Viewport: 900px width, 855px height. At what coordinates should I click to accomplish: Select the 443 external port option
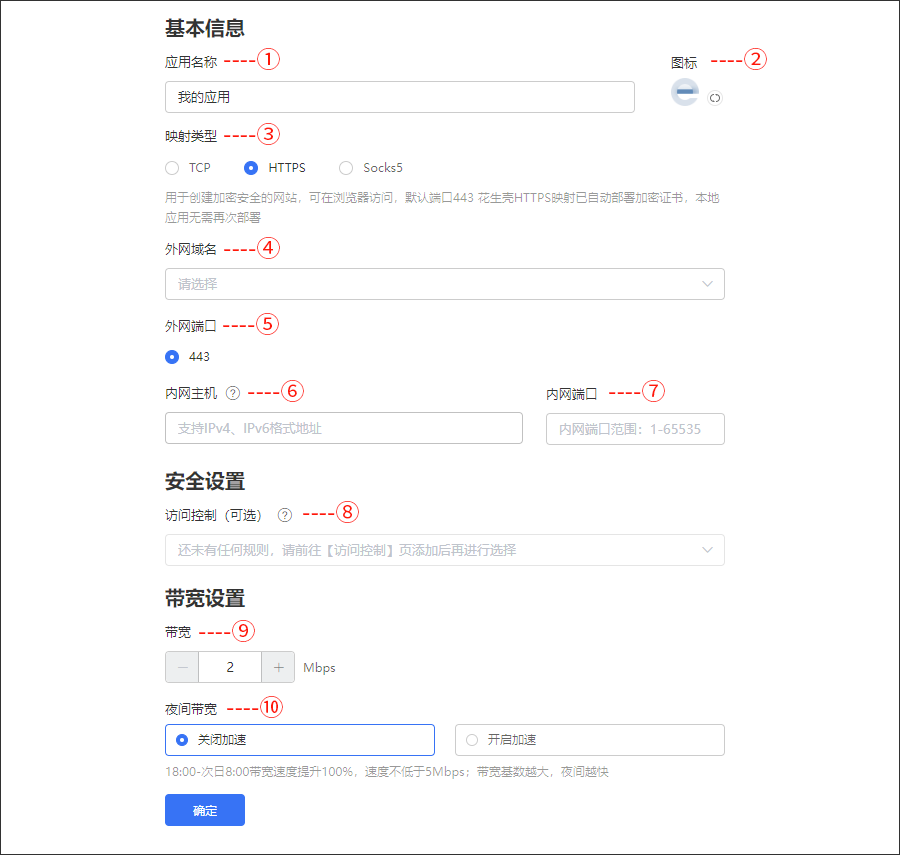[x=171, y=356]
